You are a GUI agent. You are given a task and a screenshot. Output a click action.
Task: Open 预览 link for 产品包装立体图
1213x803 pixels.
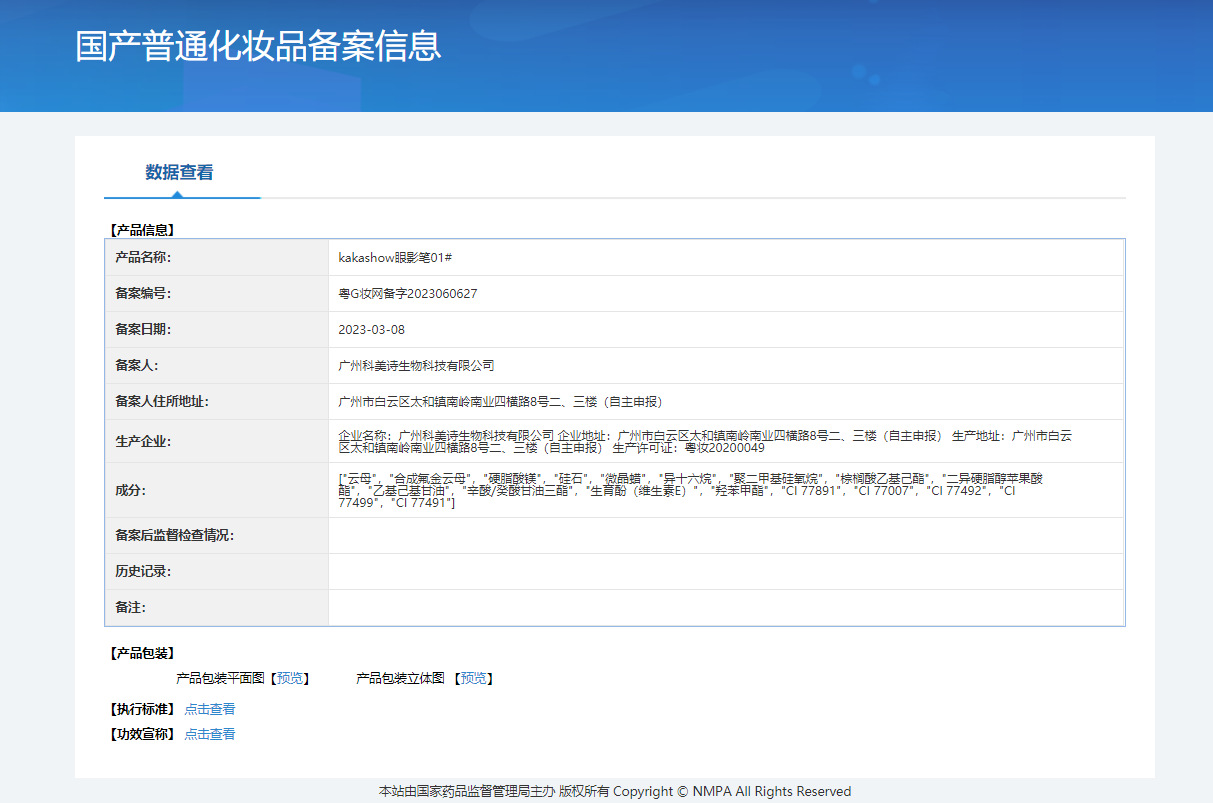(x=474, y=678)
